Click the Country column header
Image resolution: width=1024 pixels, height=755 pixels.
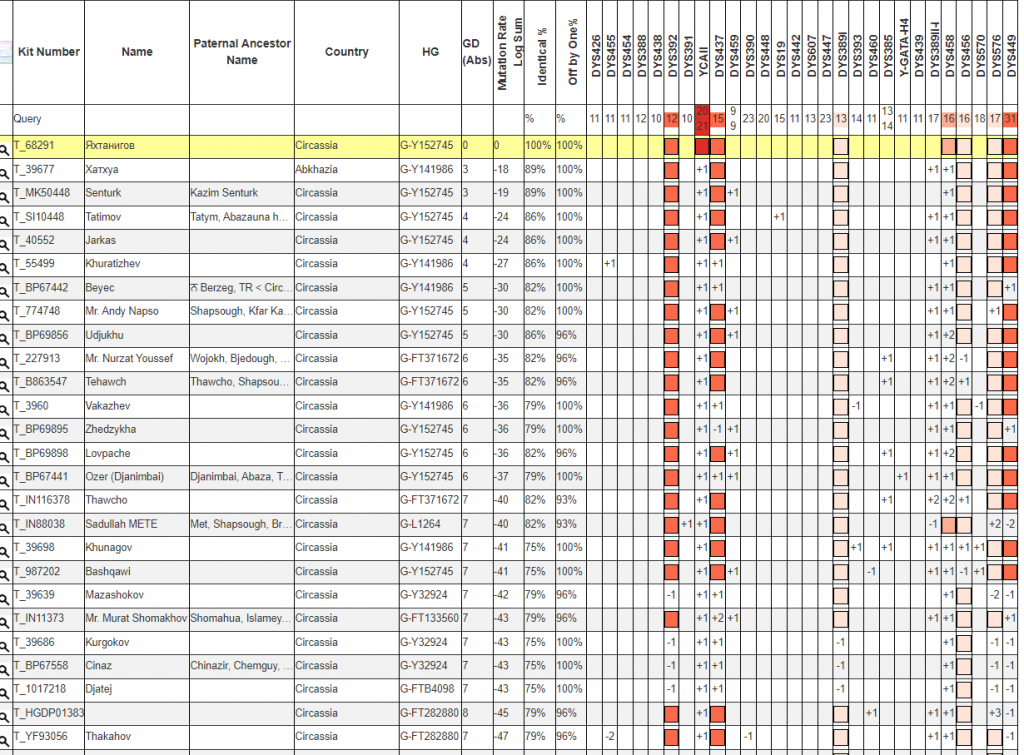(346, 52)
